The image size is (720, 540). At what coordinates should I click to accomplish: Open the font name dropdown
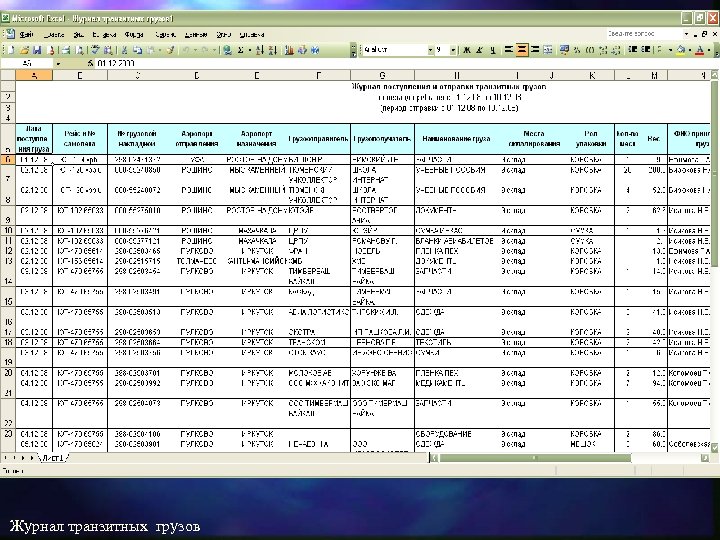(431, 50)
